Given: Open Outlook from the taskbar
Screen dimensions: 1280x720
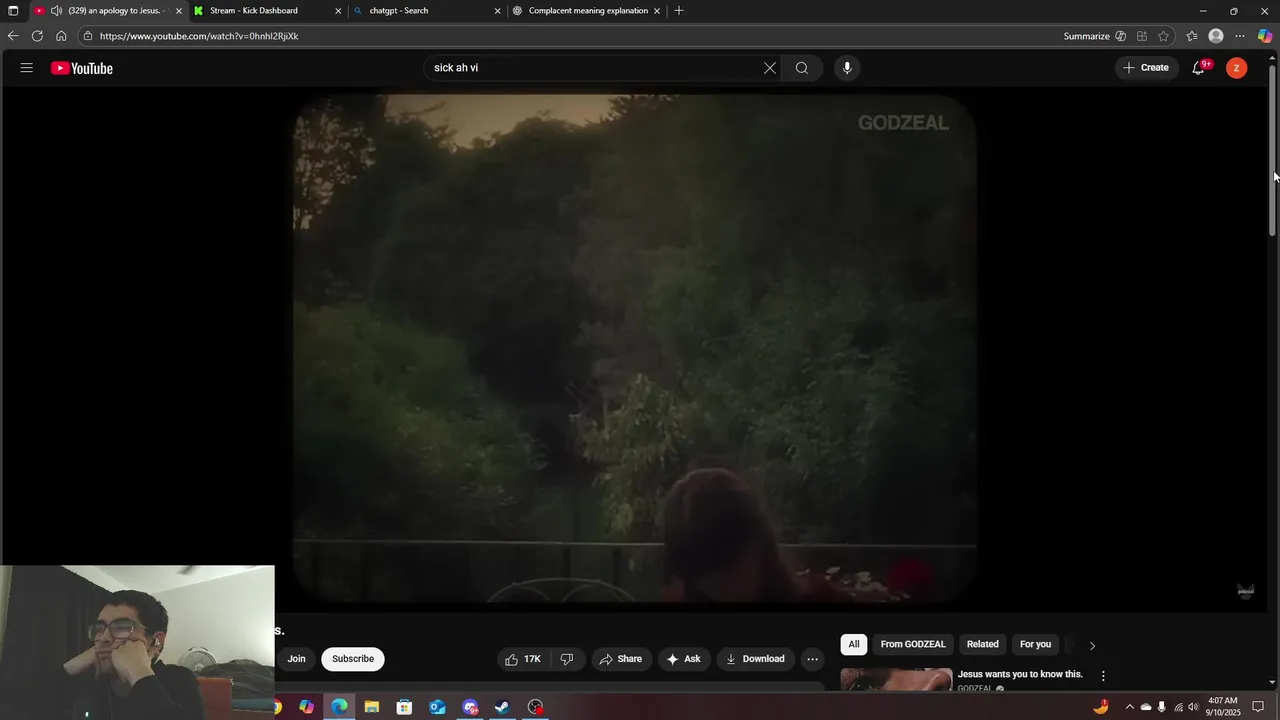Looking at the screenshot, I should coord(437,707).
